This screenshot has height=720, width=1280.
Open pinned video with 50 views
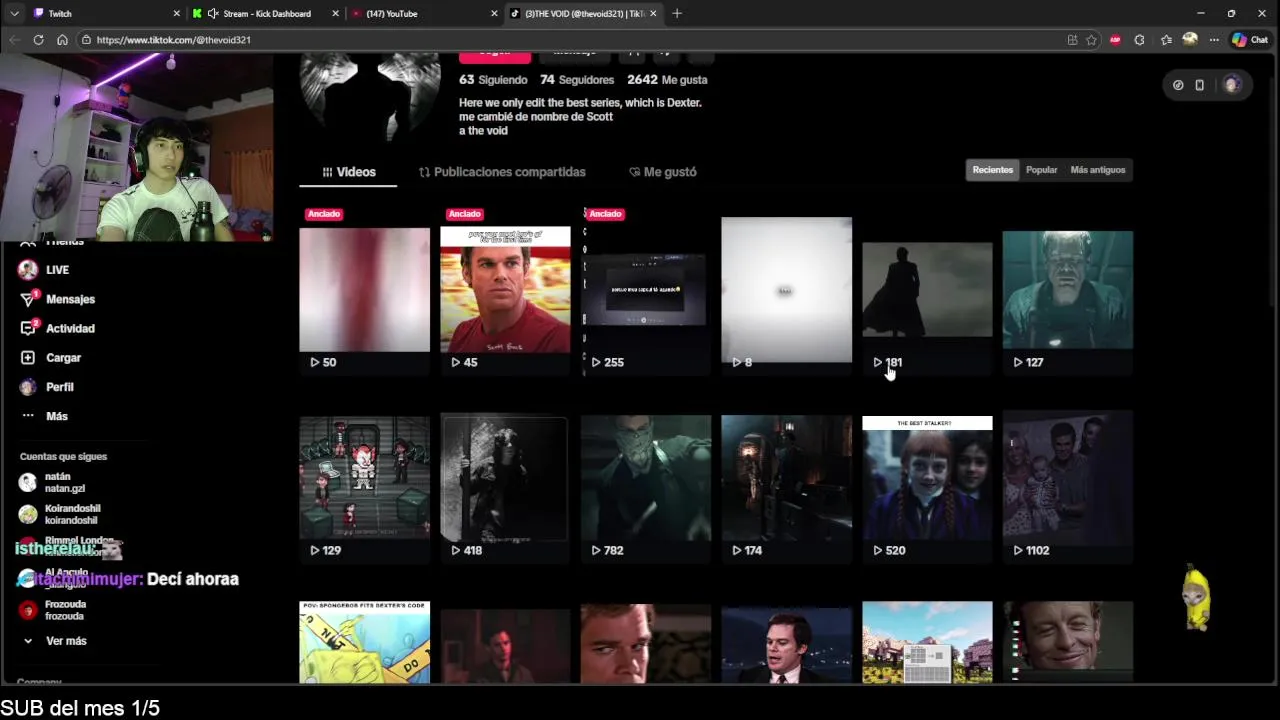364,290
